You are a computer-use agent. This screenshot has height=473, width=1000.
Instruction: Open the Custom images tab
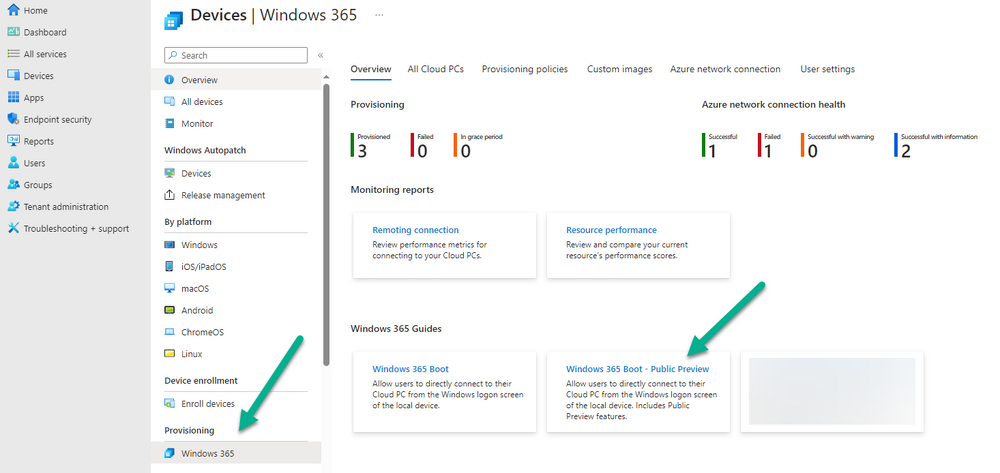(619, 69)
